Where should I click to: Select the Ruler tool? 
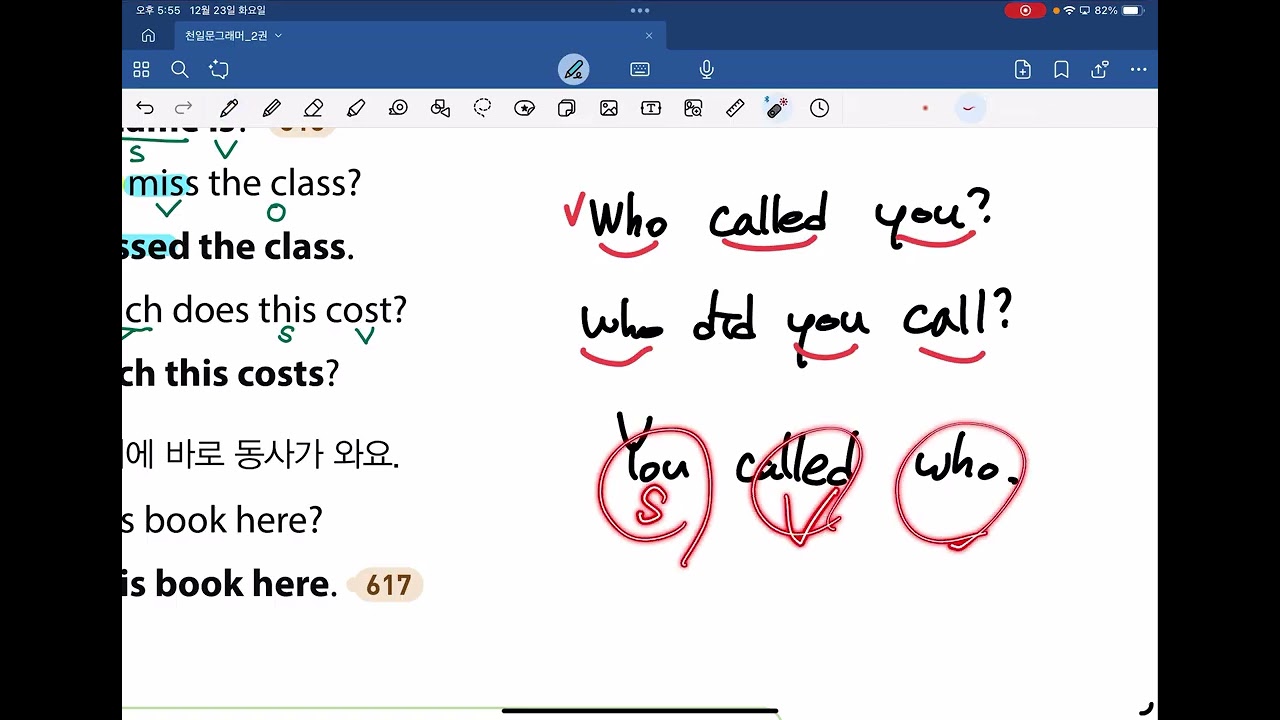click(x=735, y=108)
